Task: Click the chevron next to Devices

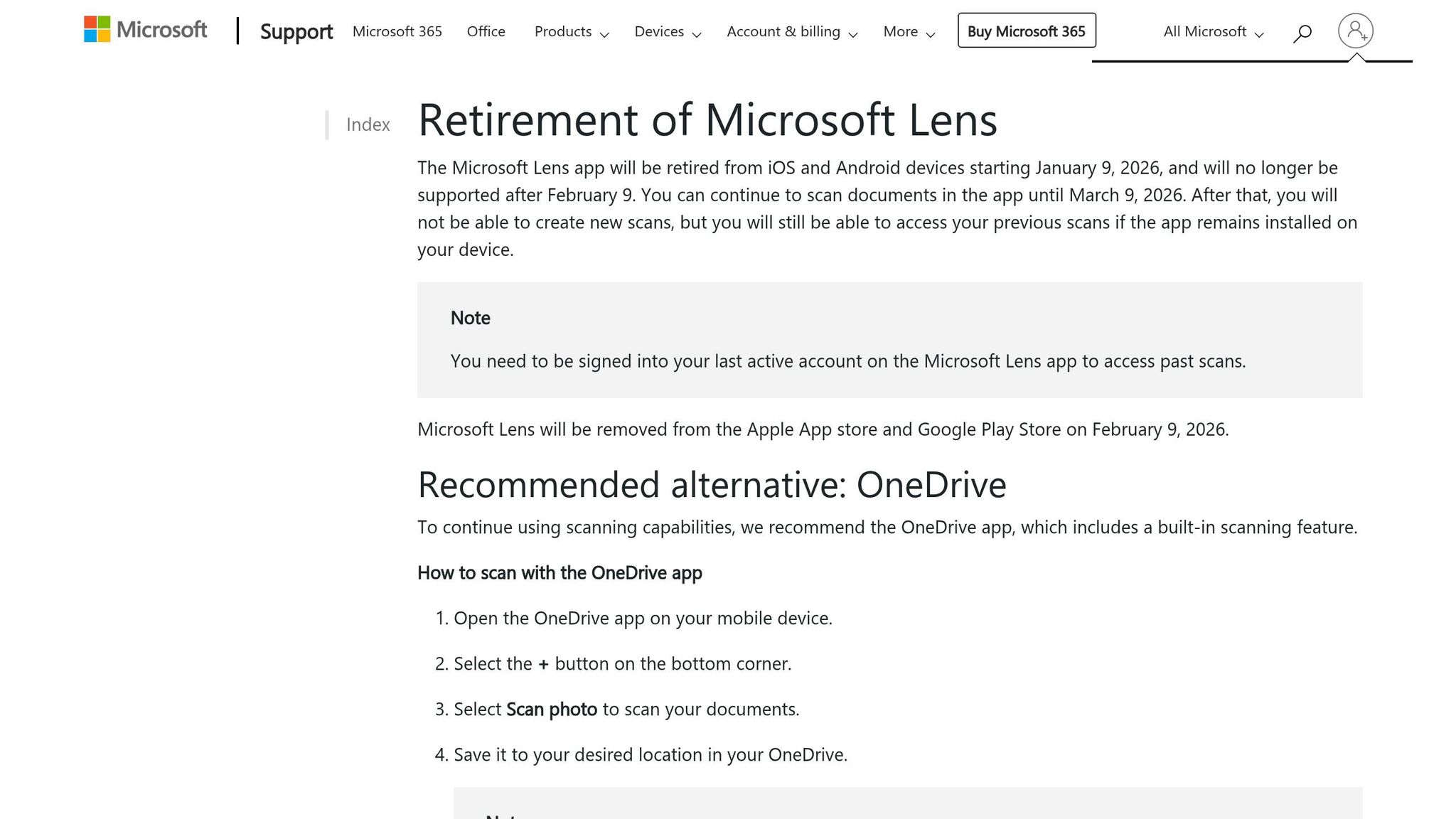Action: (x=696, y=34)
